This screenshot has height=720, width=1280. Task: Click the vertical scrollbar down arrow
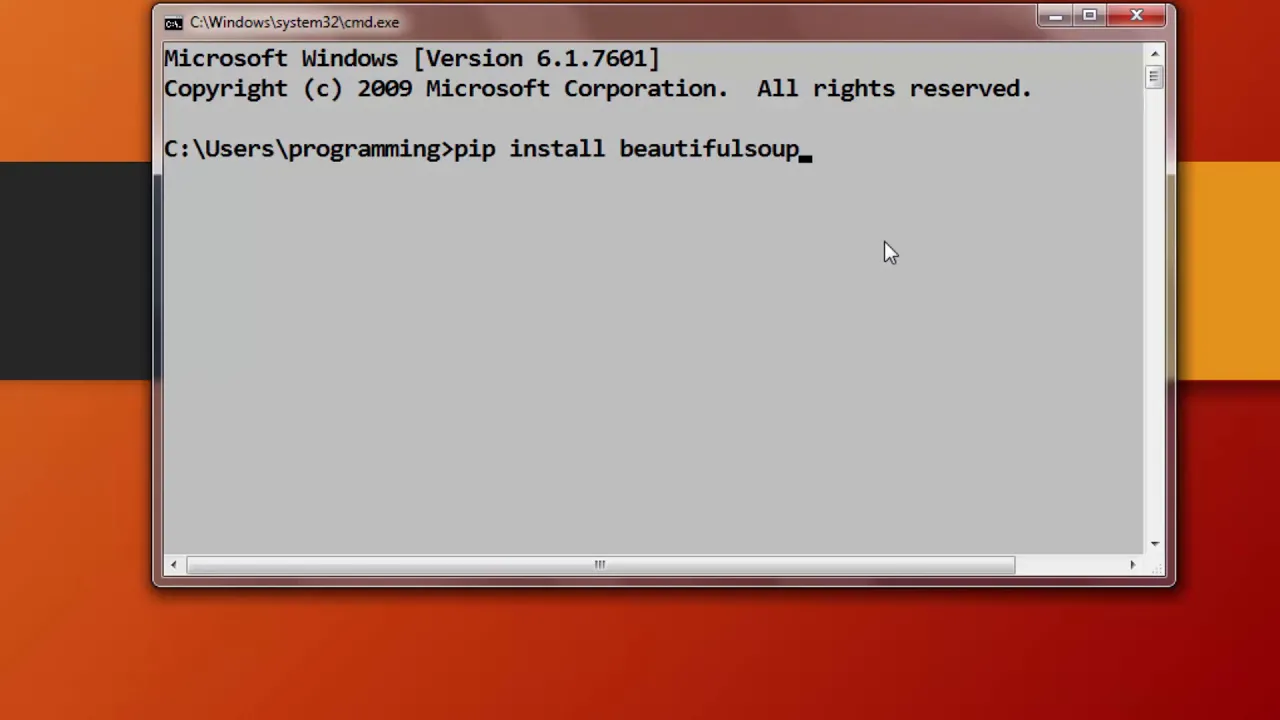click(x=1155, y=544)
